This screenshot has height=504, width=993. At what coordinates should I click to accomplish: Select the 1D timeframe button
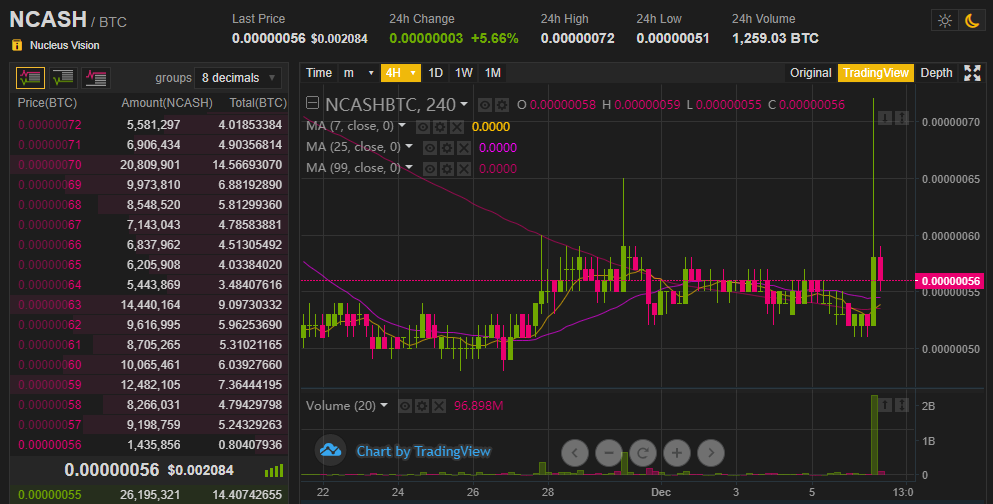[436, 73]
